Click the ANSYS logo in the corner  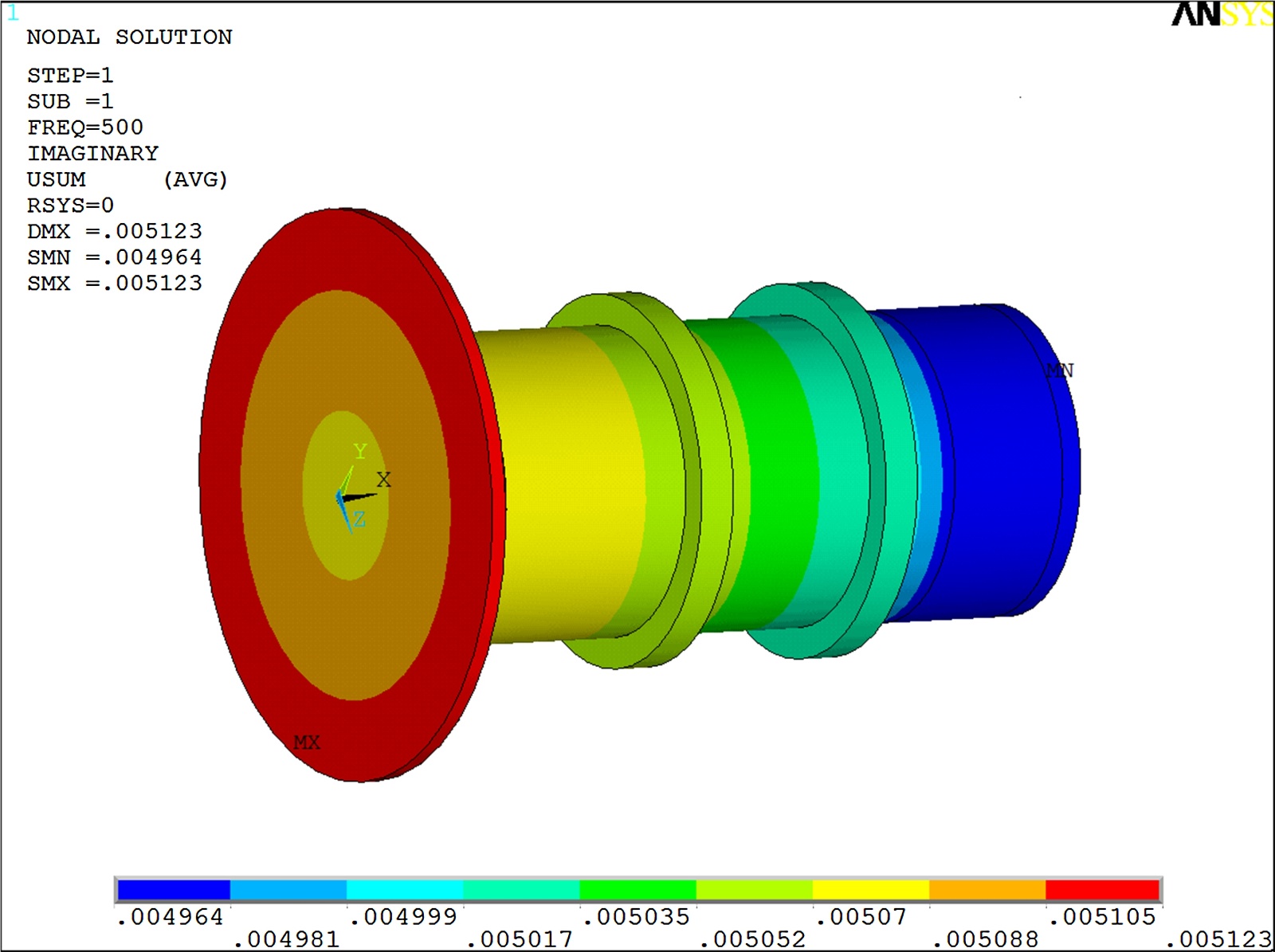[1221, 14]
